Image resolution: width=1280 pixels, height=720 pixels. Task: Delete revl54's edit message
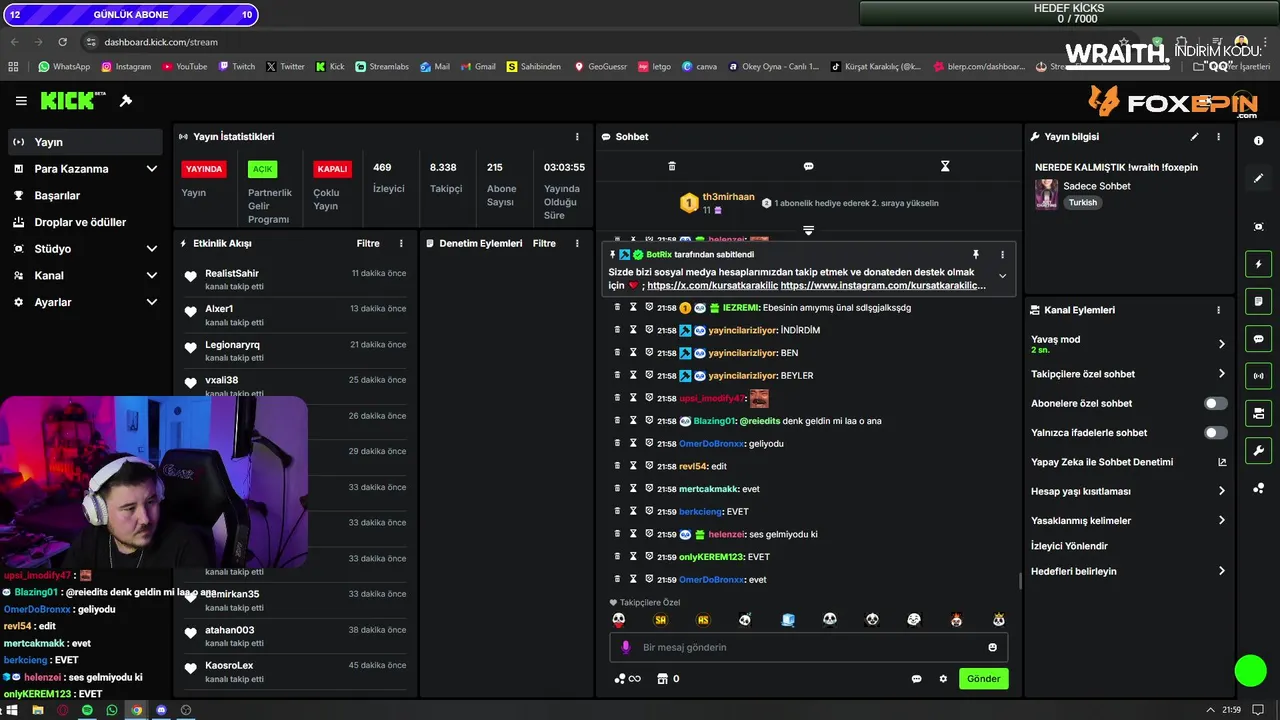click(617, 466)
